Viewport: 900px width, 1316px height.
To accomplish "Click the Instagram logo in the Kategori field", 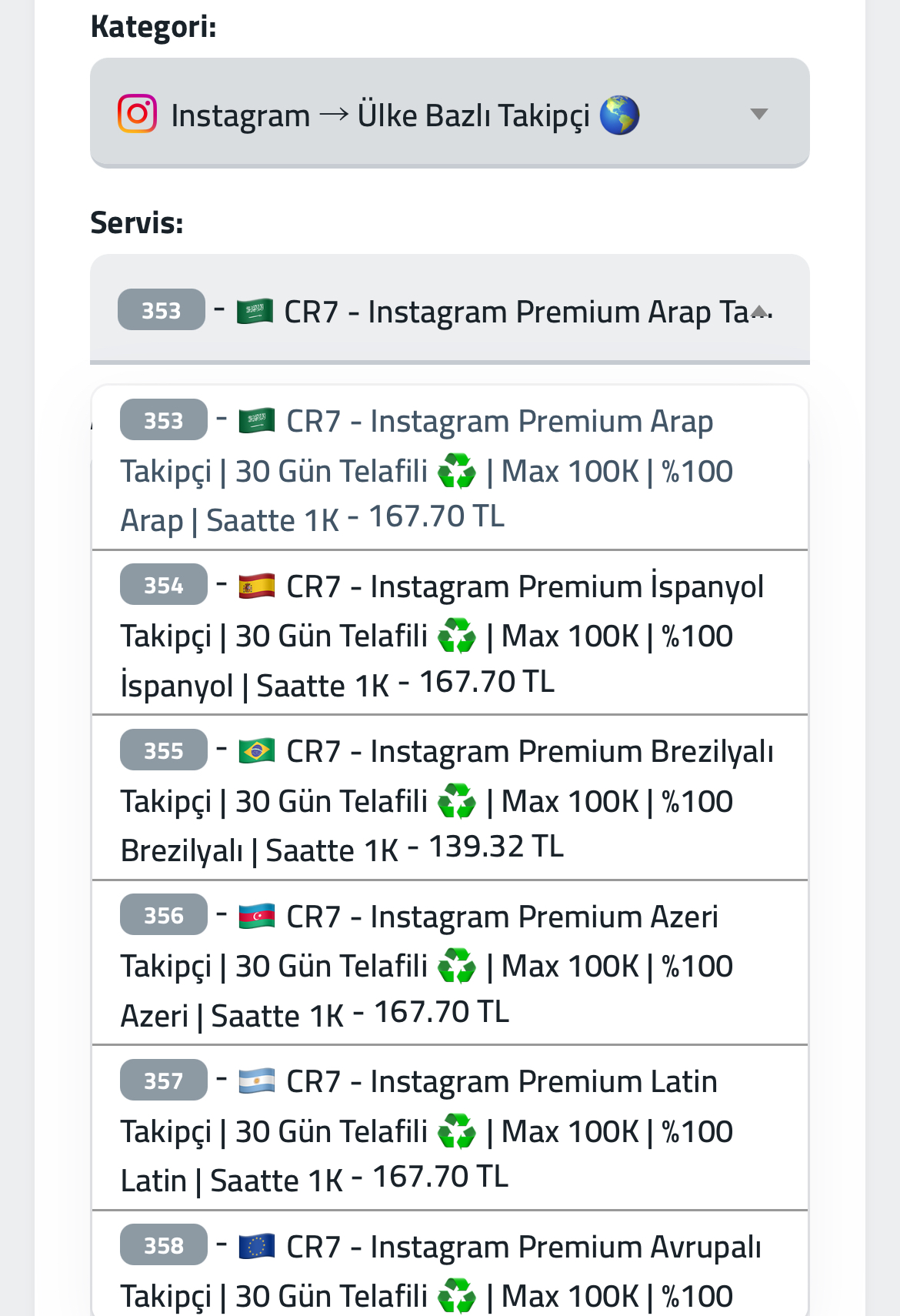I will pyautogui.click(x=138, y=114).
